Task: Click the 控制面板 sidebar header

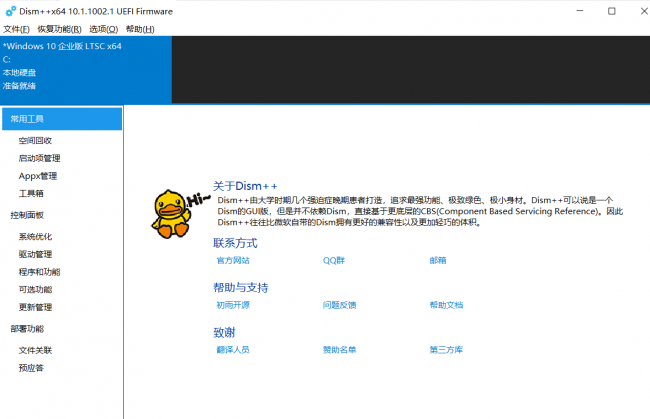Action: pos(27,215)
